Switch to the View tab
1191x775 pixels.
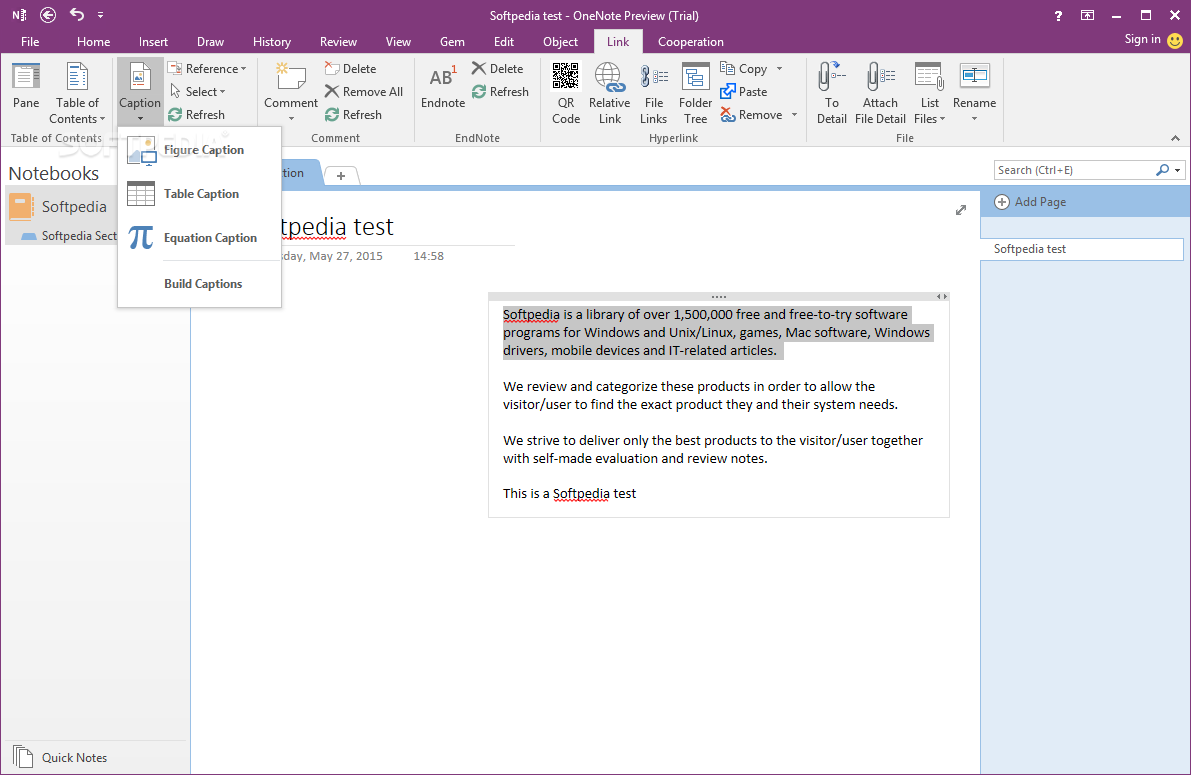398,42
